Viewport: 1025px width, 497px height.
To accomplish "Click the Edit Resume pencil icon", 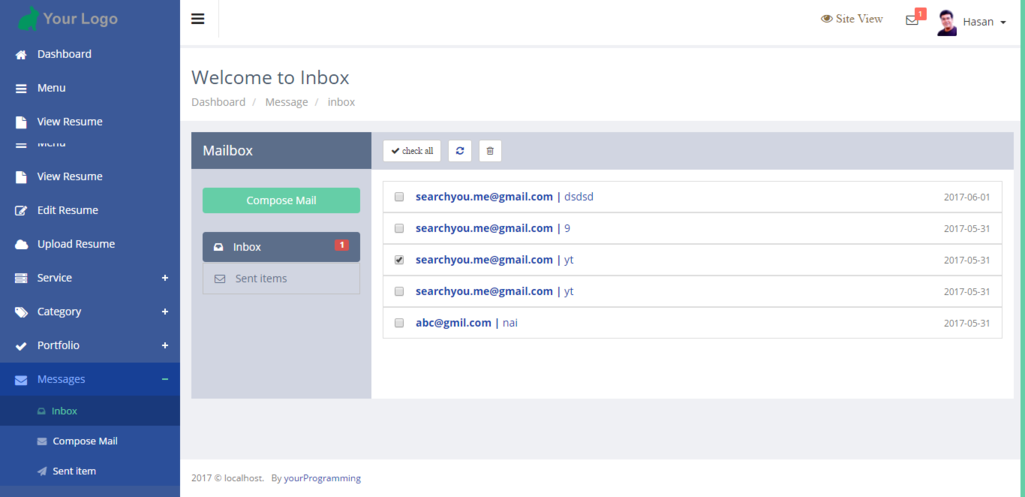I will (x=21, y=211).
